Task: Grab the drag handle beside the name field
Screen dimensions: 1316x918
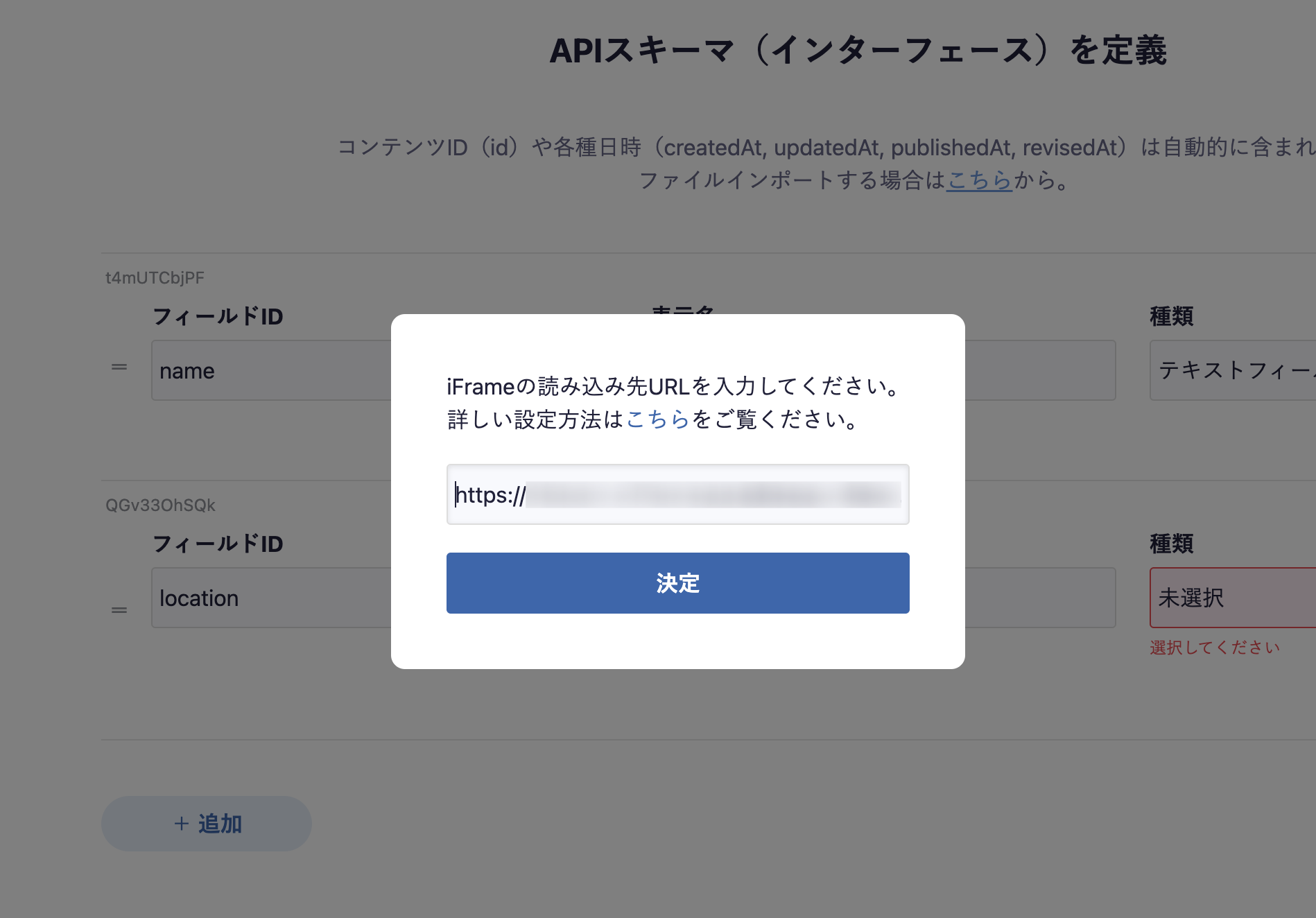Action: click(119, 367)
